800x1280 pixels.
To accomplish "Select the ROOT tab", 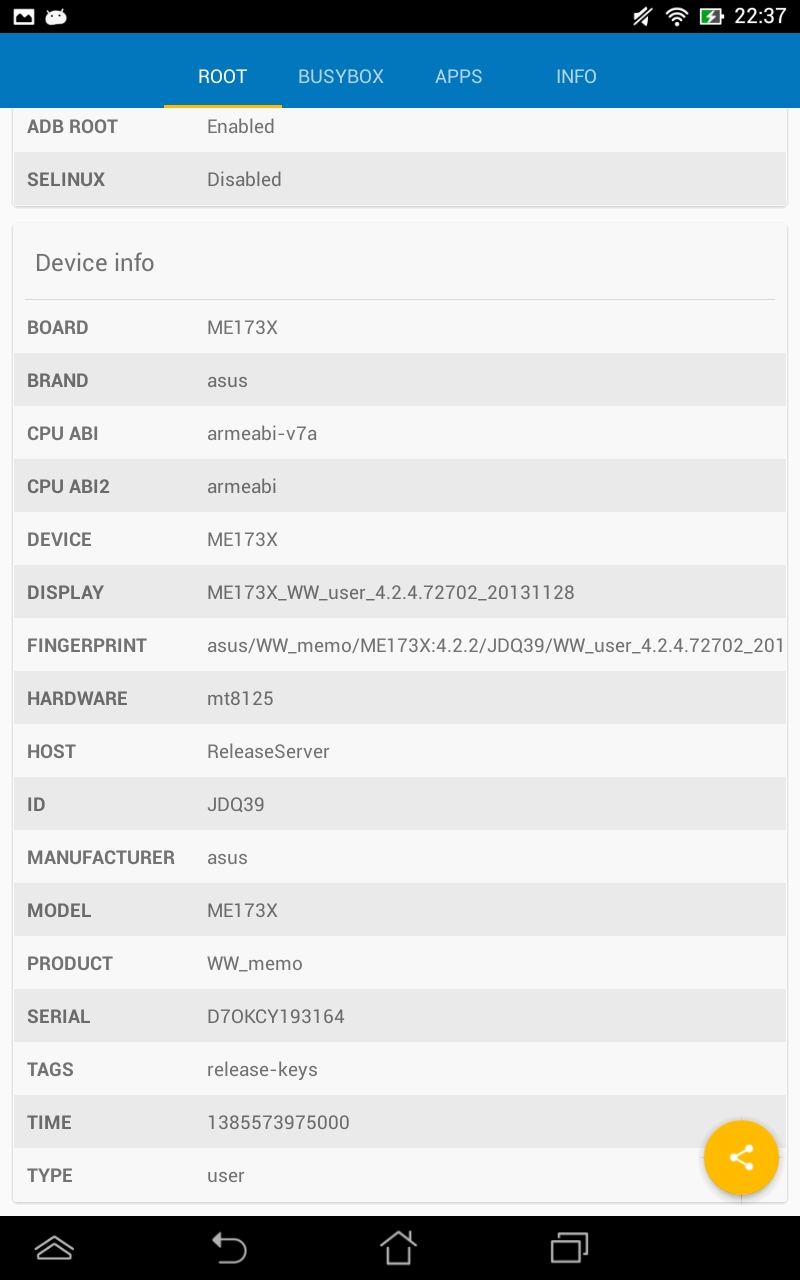I will (x=222, y=77).
